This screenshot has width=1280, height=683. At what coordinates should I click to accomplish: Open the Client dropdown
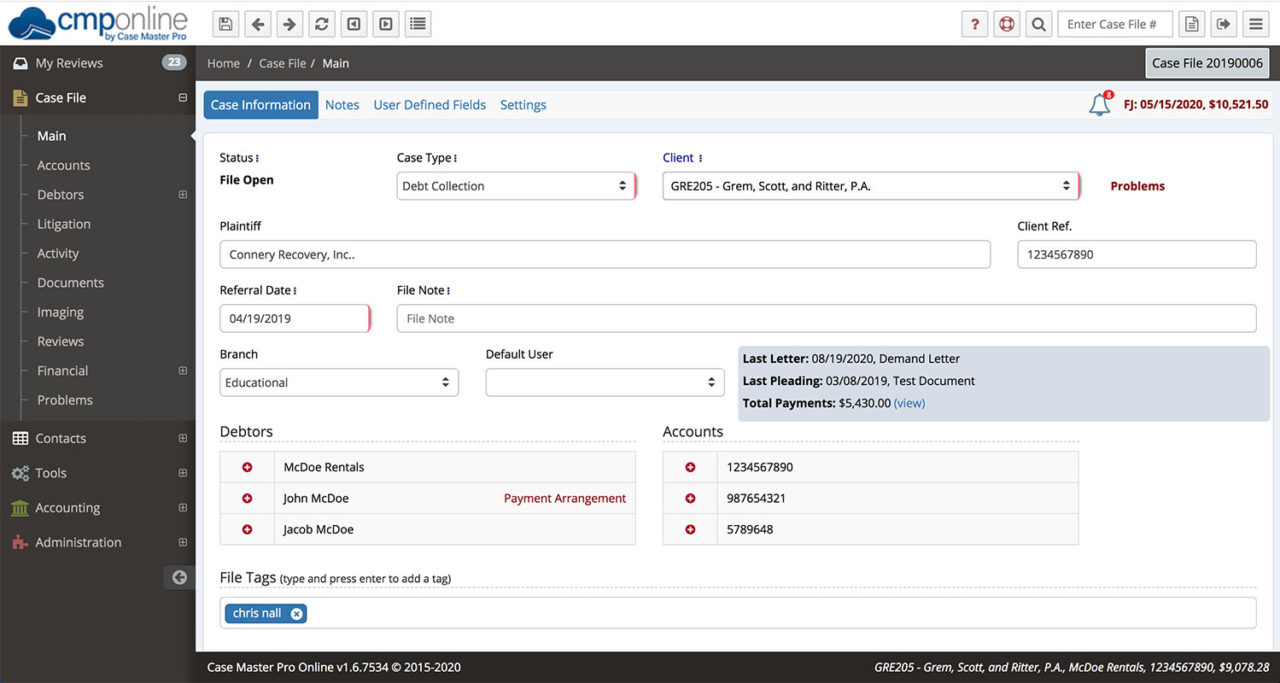tap(870, 186)
